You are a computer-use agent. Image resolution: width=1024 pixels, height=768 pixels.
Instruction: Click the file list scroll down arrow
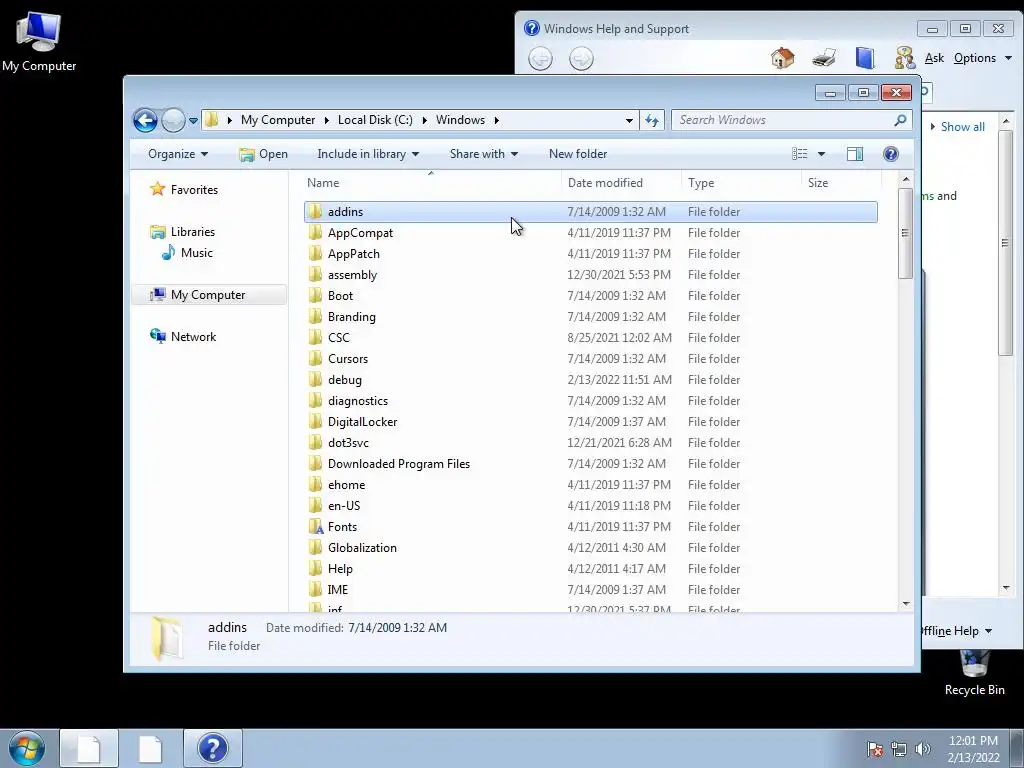click(x=906, y=604)
